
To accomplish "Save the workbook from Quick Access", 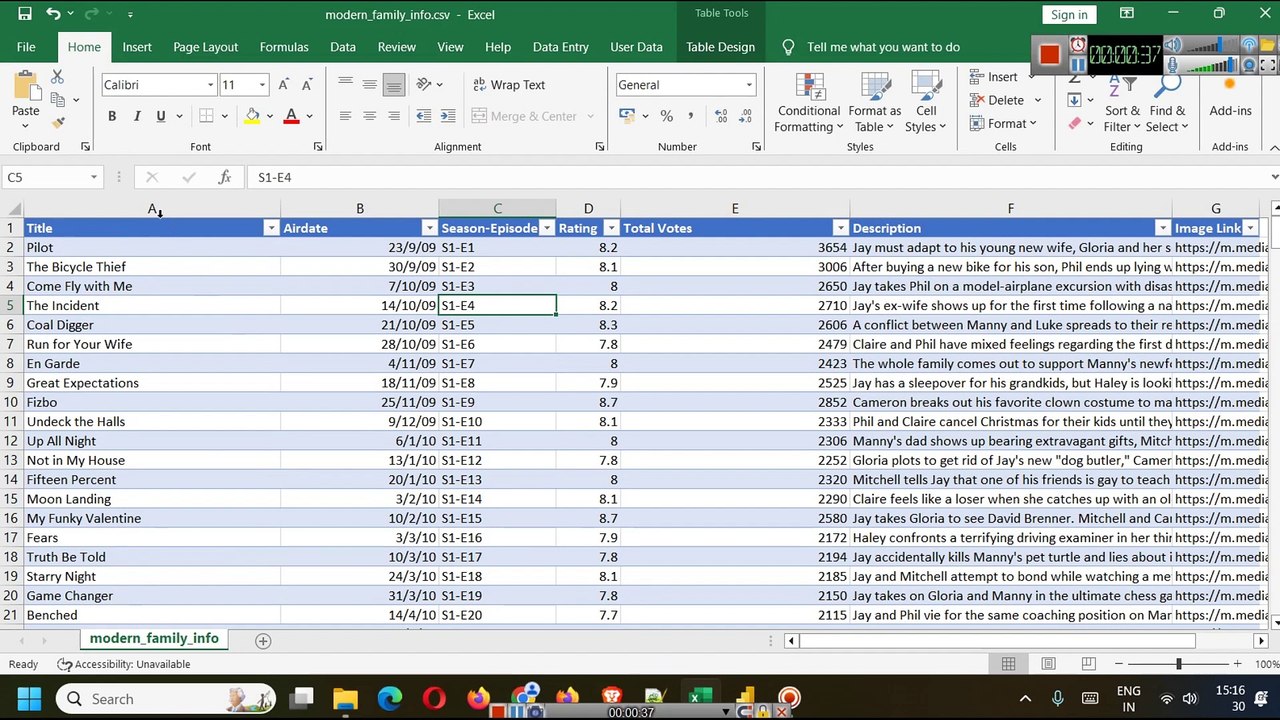I will (25, 14).
